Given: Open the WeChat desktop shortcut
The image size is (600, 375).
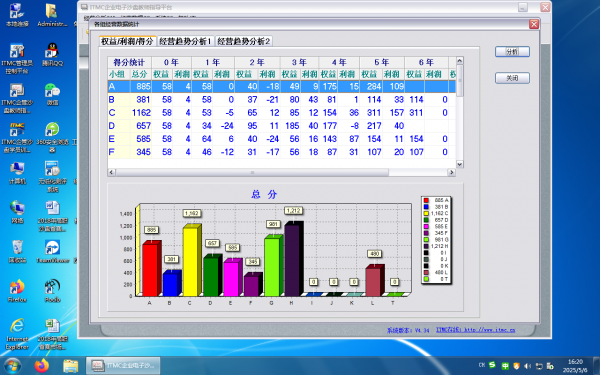Looking at the screenshot, I should tap(52, 94).
